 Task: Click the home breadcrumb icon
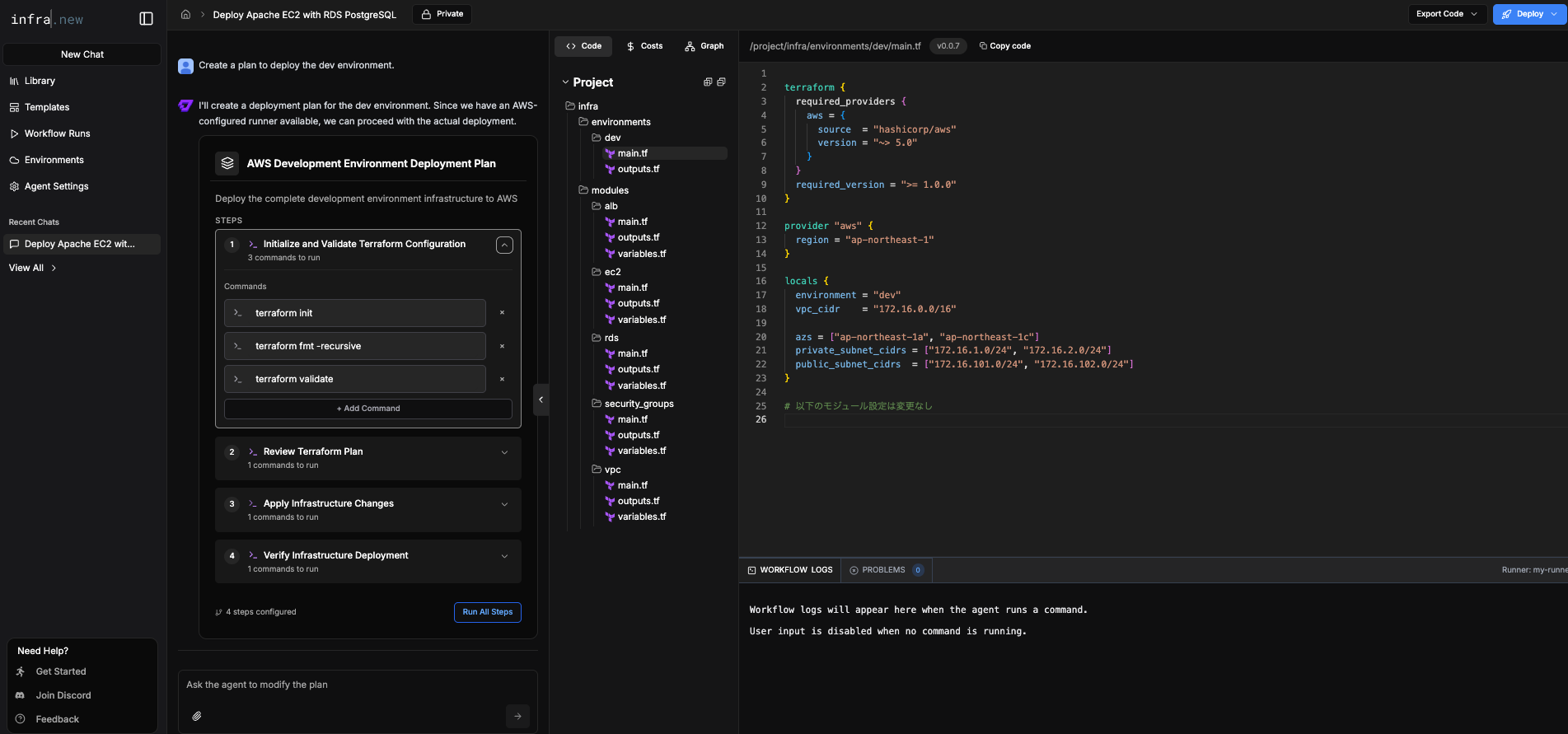185,14
